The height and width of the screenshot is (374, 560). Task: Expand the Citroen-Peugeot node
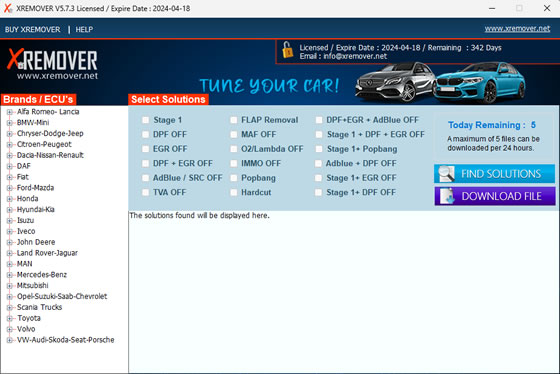[10, 145]
